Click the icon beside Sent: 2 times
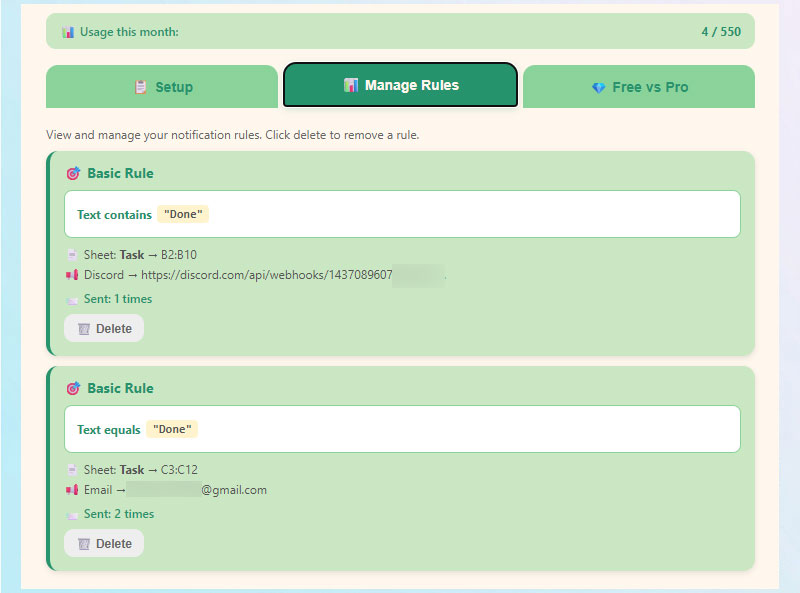This screenshot has height=593, width=800. click(x=71, y=514)
